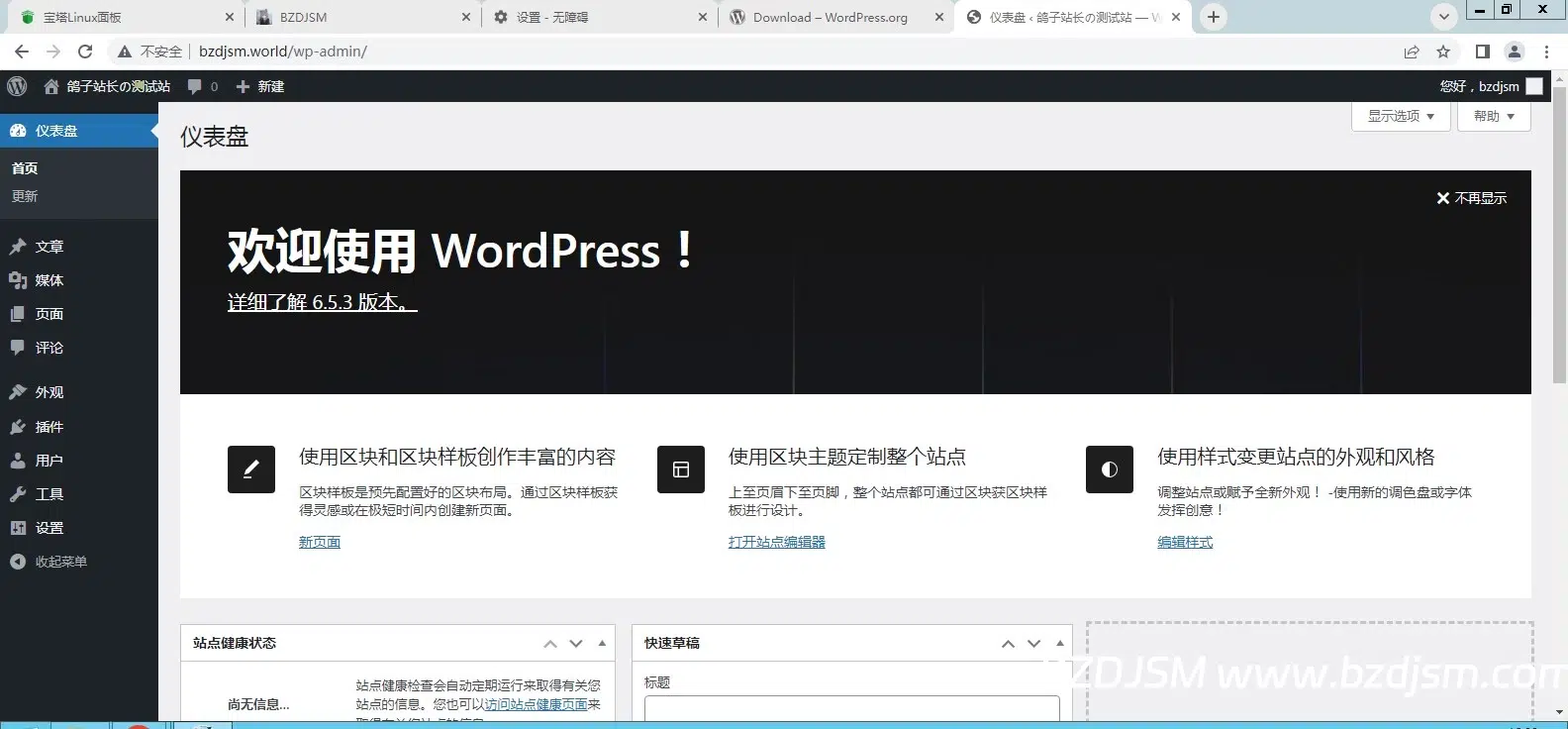Image resolution: width=1568 pixels, height=729 pixels.
Task: Toggle the 站点健康状态 panel collapse arrow
Action: pos(602,644)
